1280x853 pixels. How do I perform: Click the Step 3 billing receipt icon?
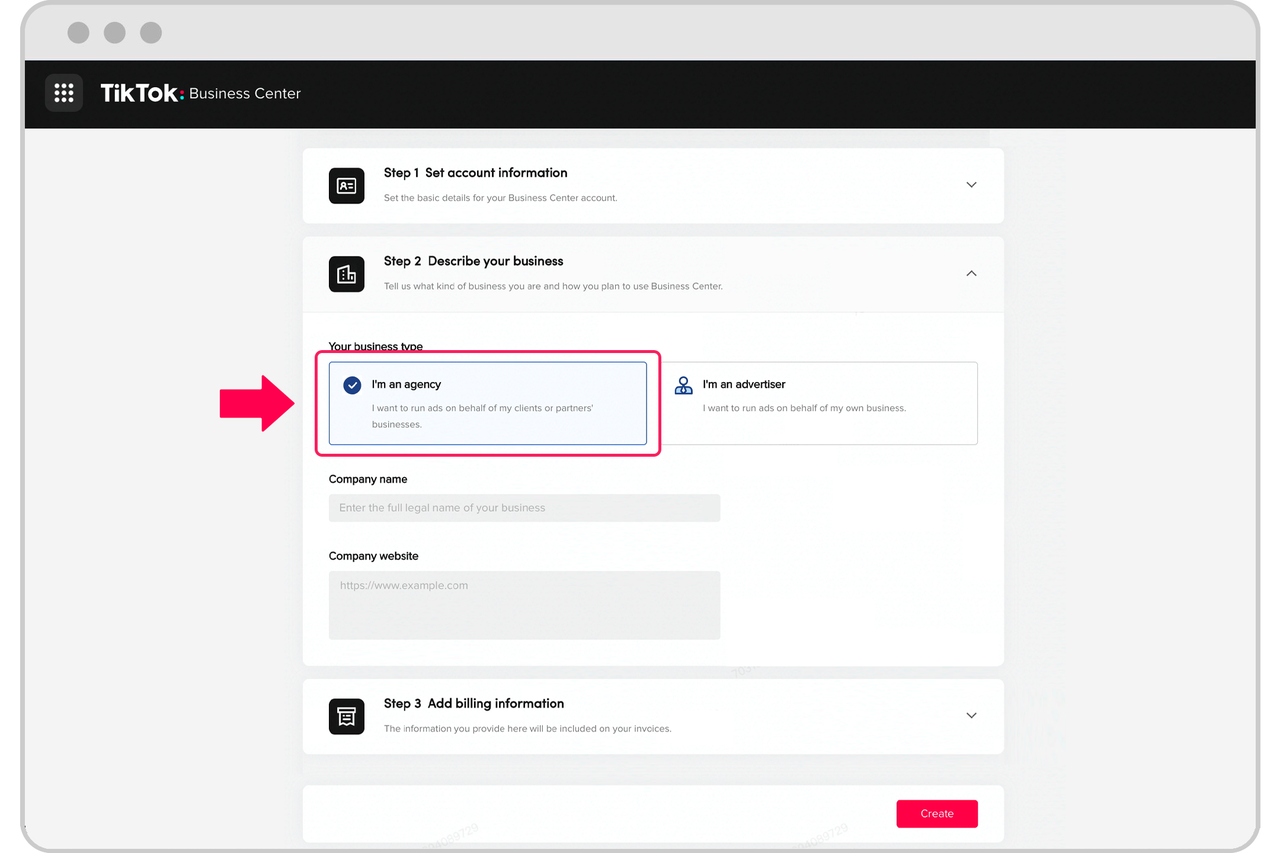tap(346, 716)
